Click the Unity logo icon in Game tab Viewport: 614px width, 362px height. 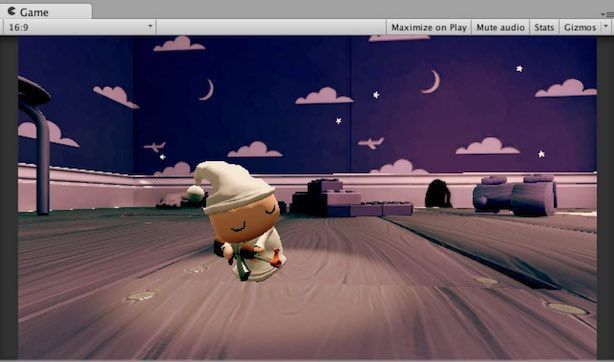[11, 11]
